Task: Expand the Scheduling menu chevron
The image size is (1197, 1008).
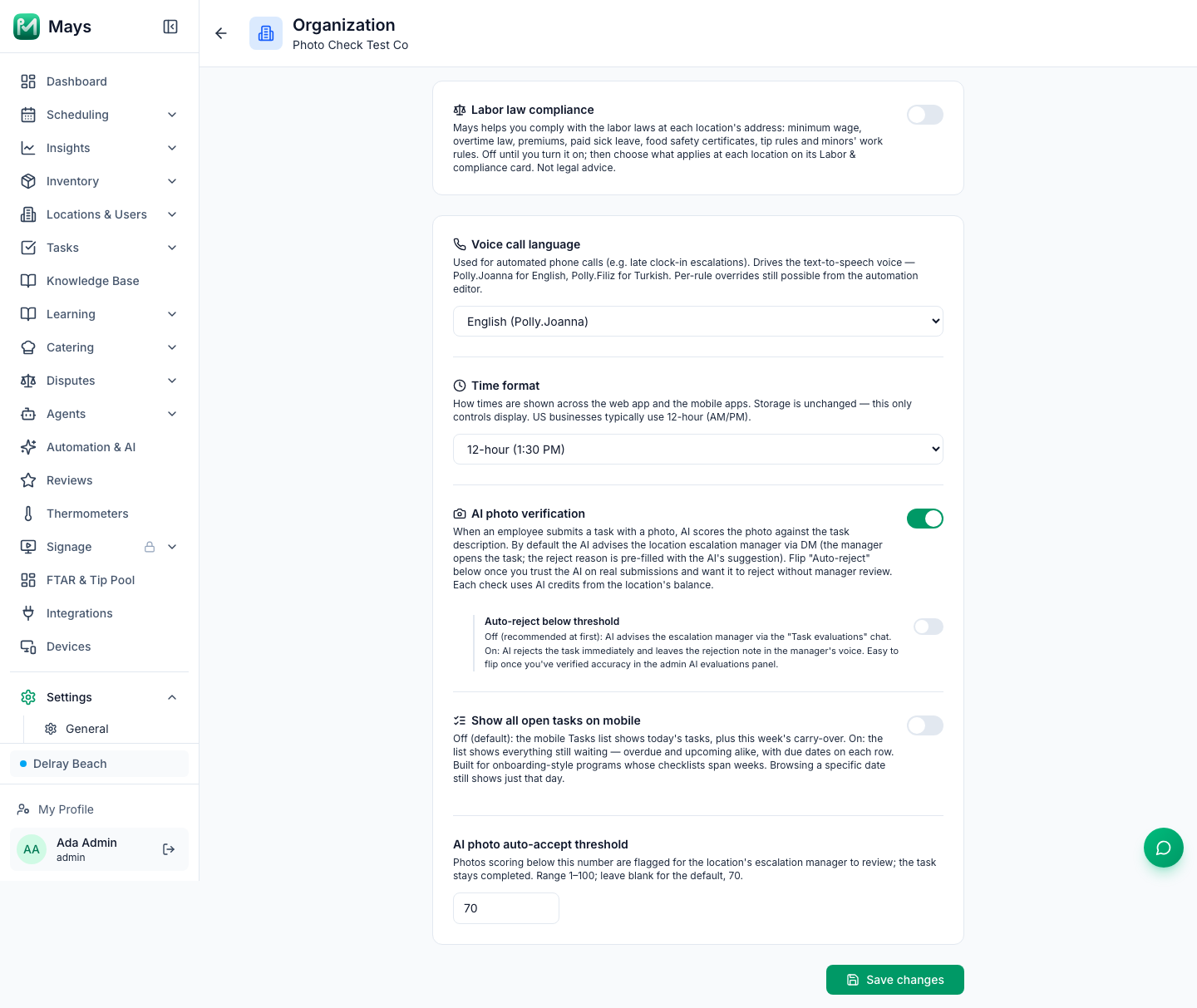Action: [x=172, y=115]
